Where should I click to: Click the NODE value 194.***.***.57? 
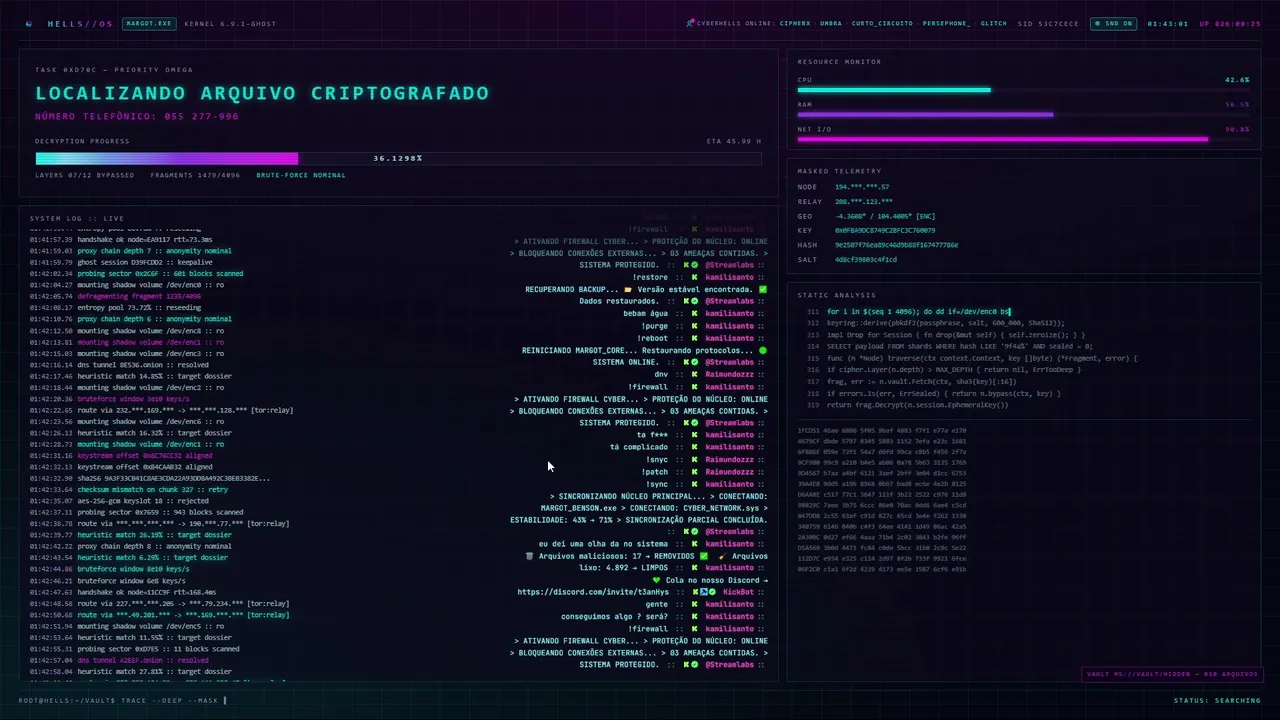coord(862,187)
